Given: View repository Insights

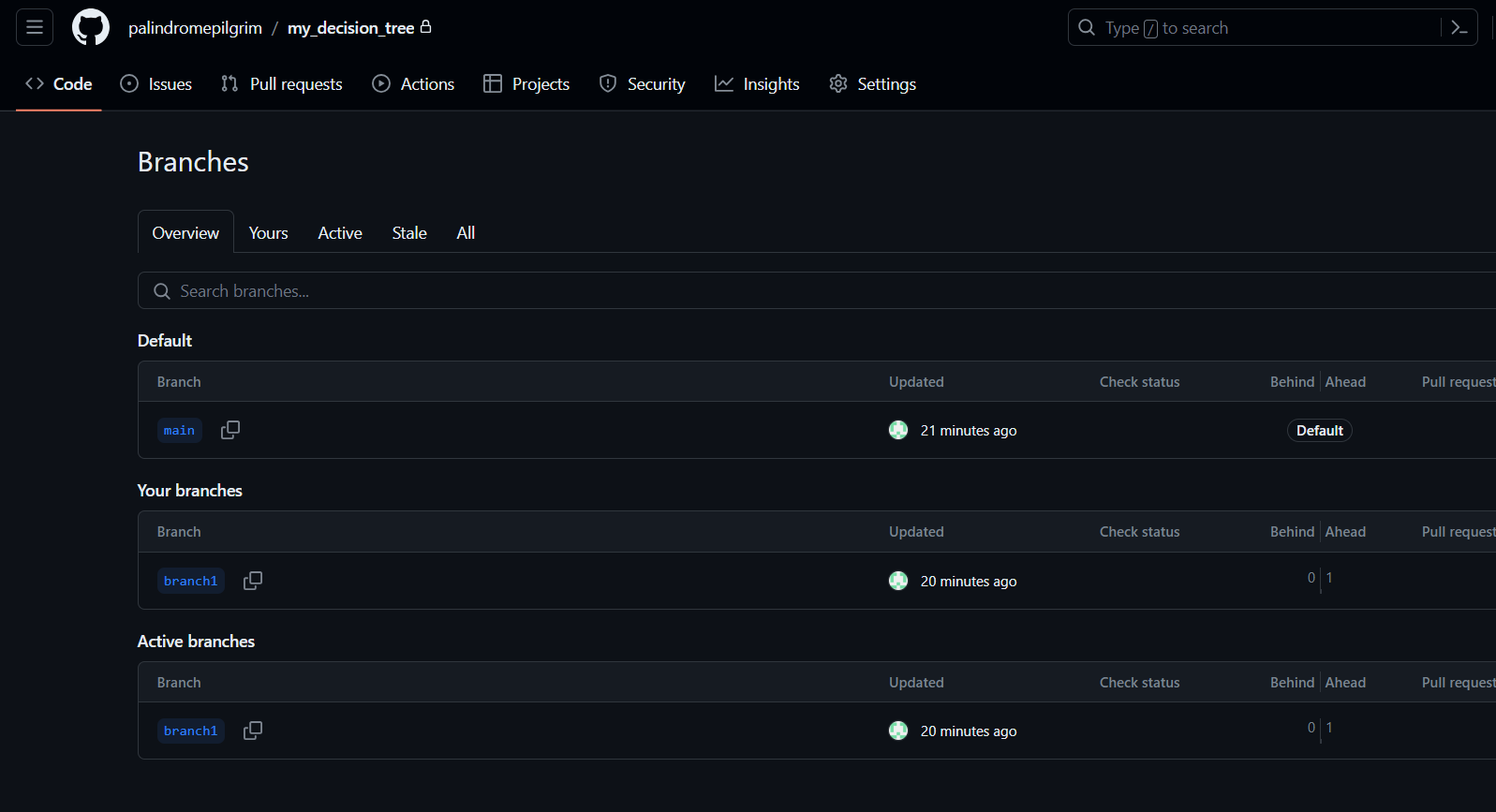Looking at the screenshot, I should point(757,83).
